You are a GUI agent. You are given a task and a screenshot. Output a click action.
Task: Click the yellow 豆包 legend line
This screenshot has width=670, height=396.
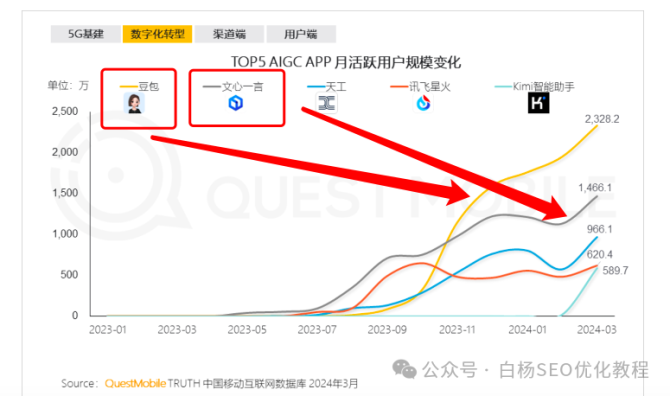point(129,87)
